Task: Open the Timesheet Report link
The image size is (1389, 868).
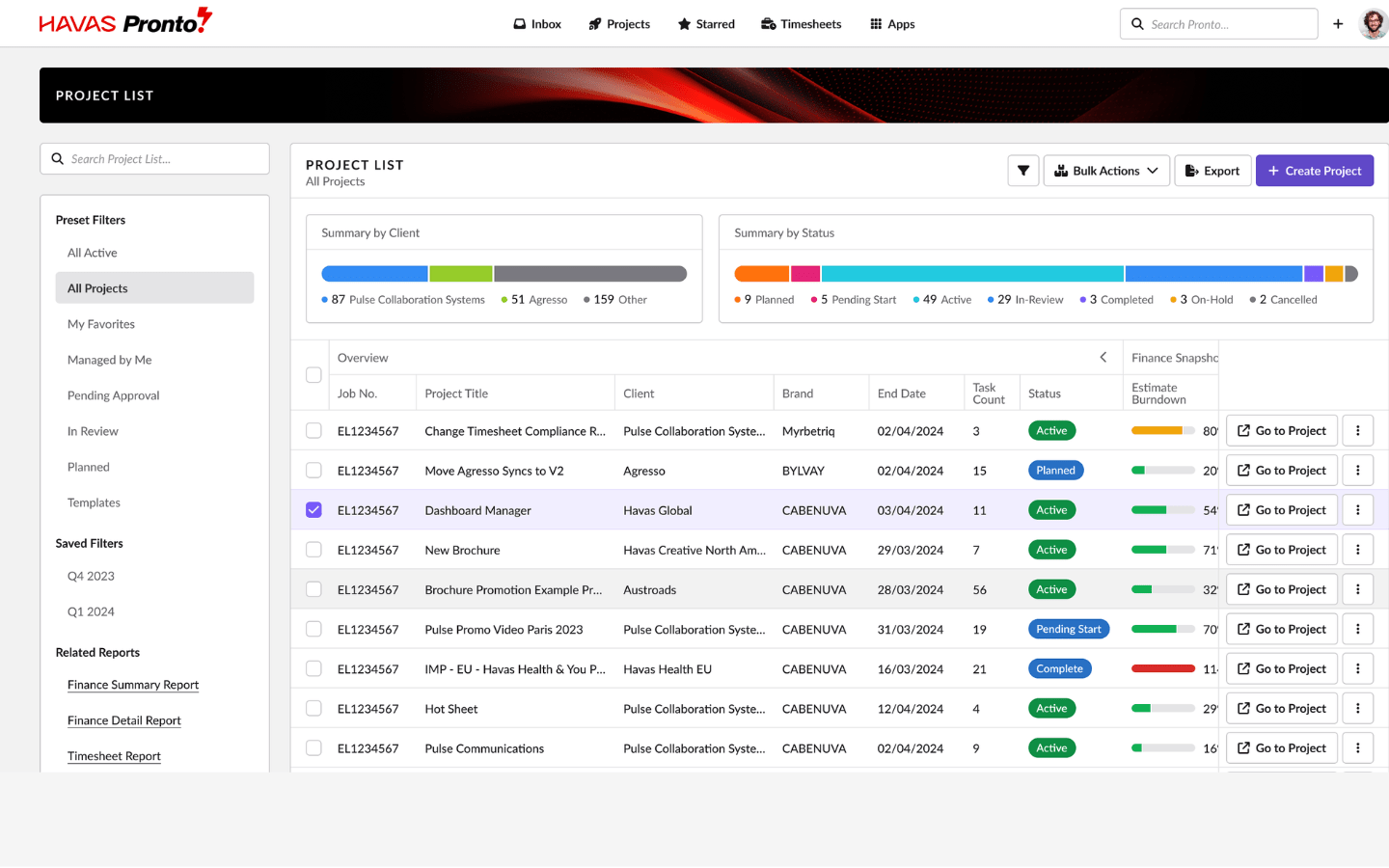Action: pos(114,756)
